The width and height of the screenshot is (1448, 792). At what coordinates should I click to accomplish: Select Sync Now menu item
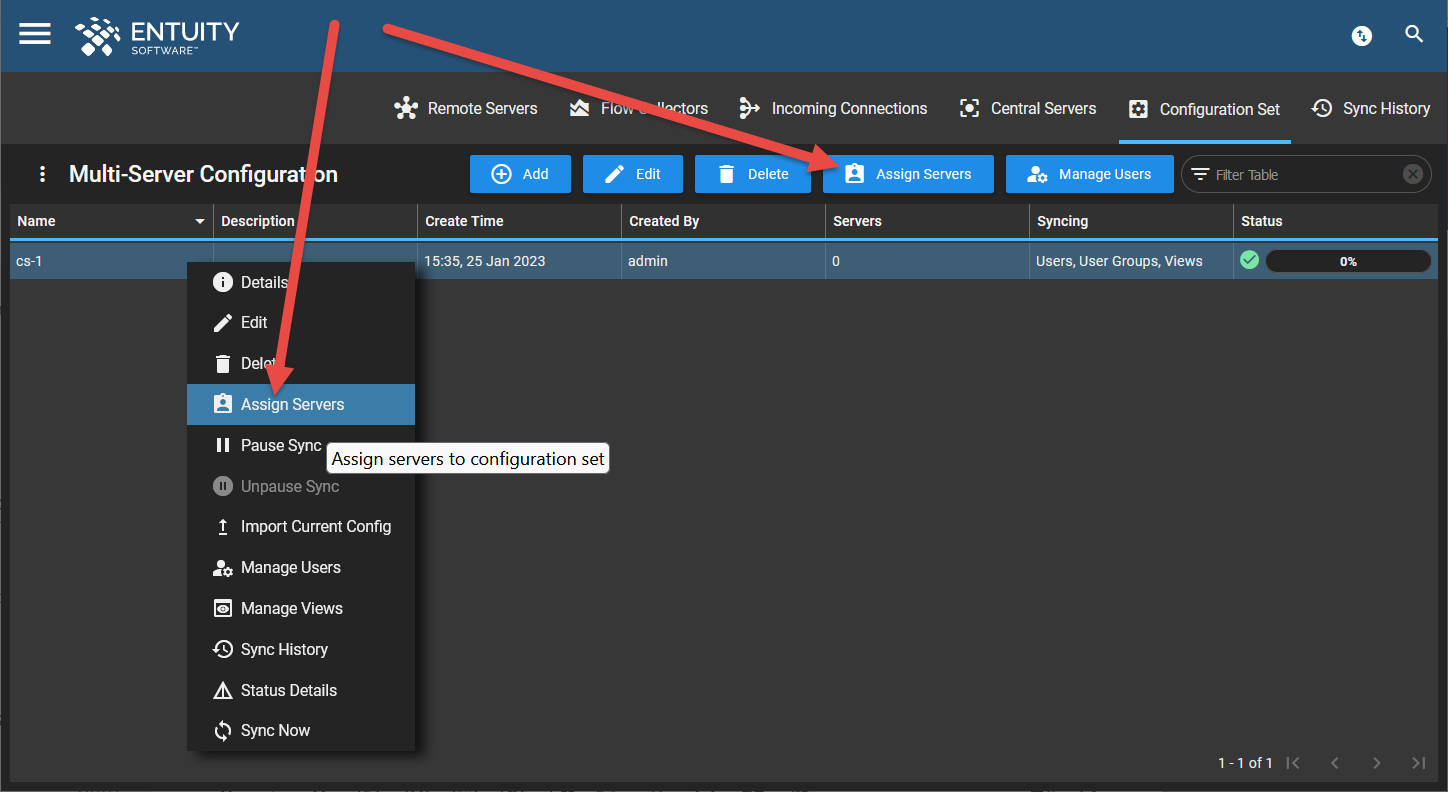[x=301, y=730]
